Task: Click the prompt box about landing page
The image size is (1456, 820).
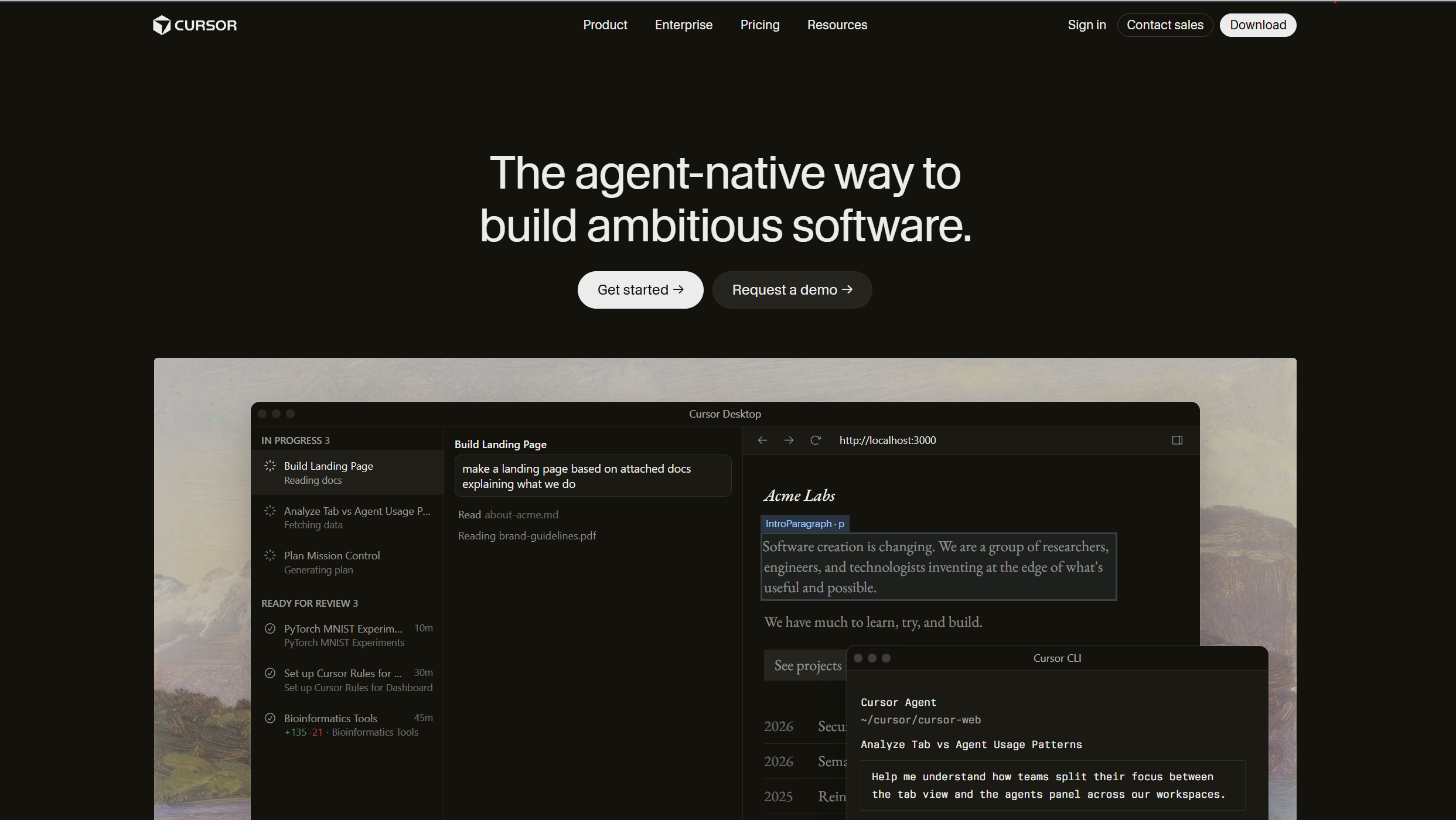Action: tap(593, 476)
